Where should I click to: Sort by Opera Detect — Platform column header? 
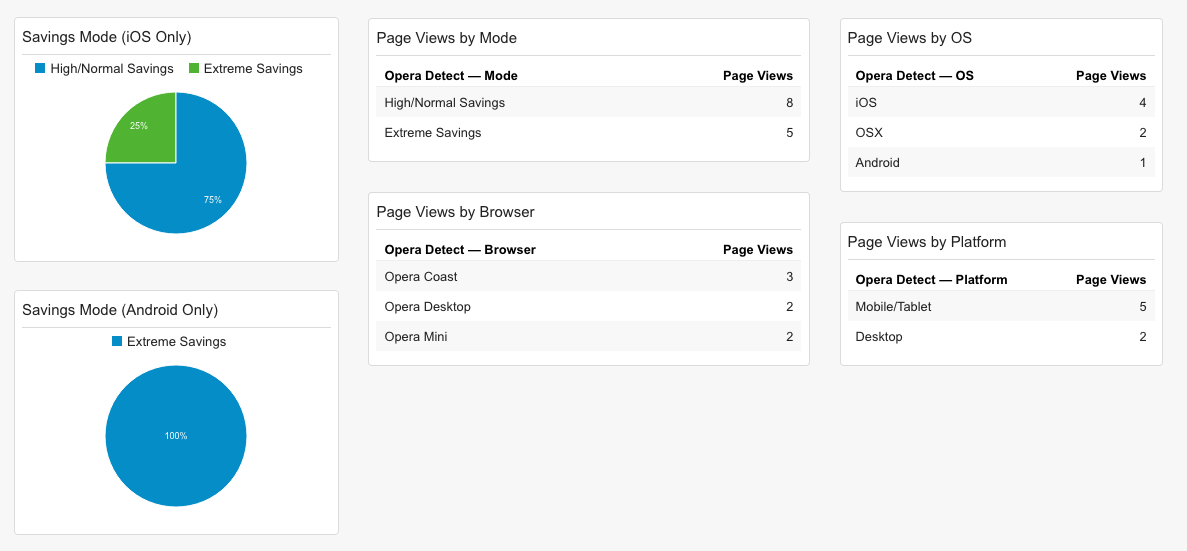click(931, 280)
